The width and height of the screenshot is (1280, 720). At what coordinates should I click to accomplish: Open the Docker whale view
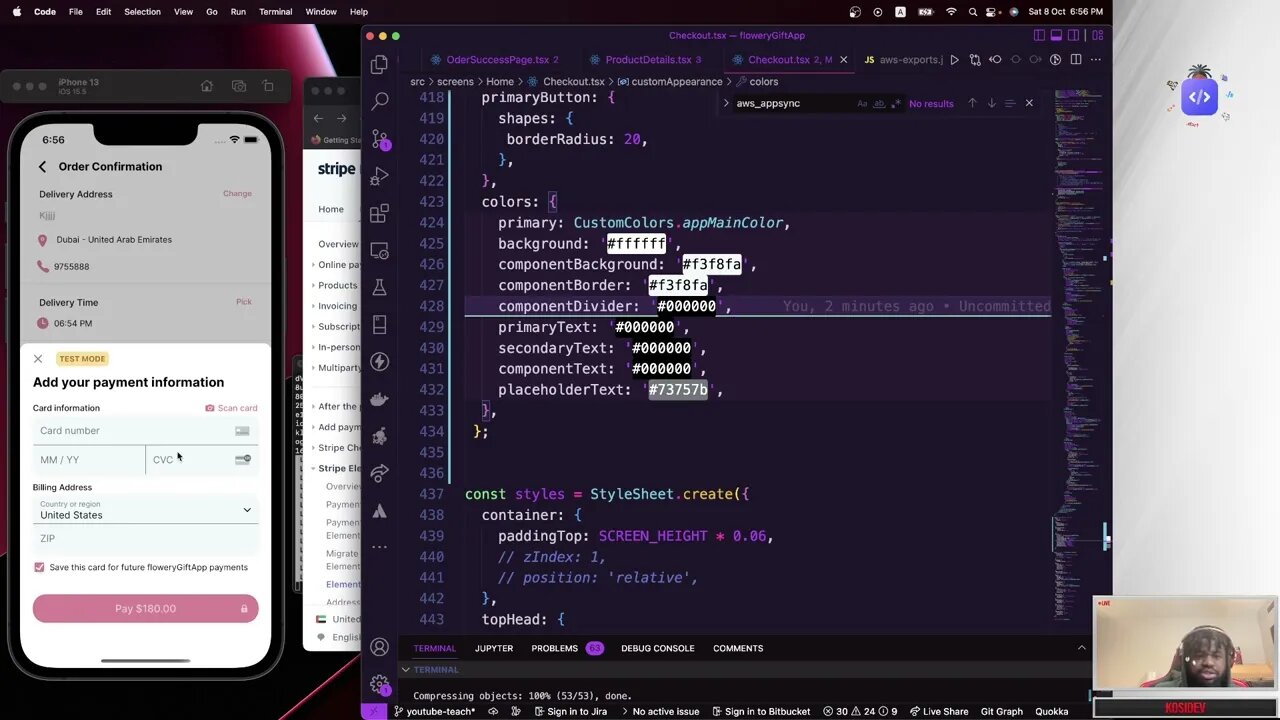click(379, 399)
